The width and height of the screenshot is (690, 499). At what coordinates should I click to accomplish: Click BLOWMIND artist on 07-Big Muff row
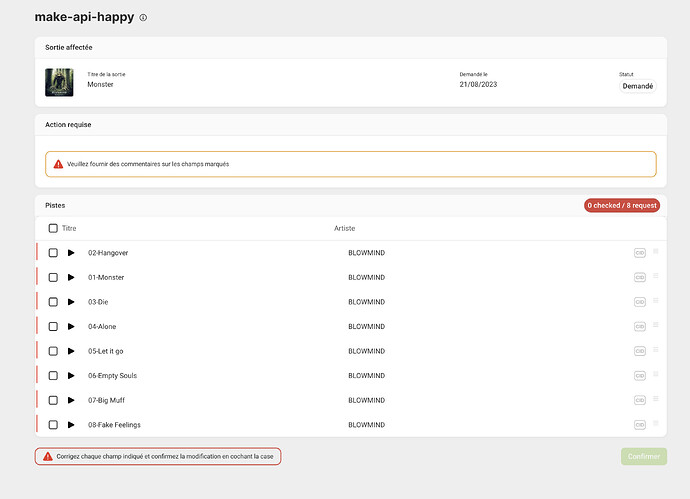click(367, 400)
